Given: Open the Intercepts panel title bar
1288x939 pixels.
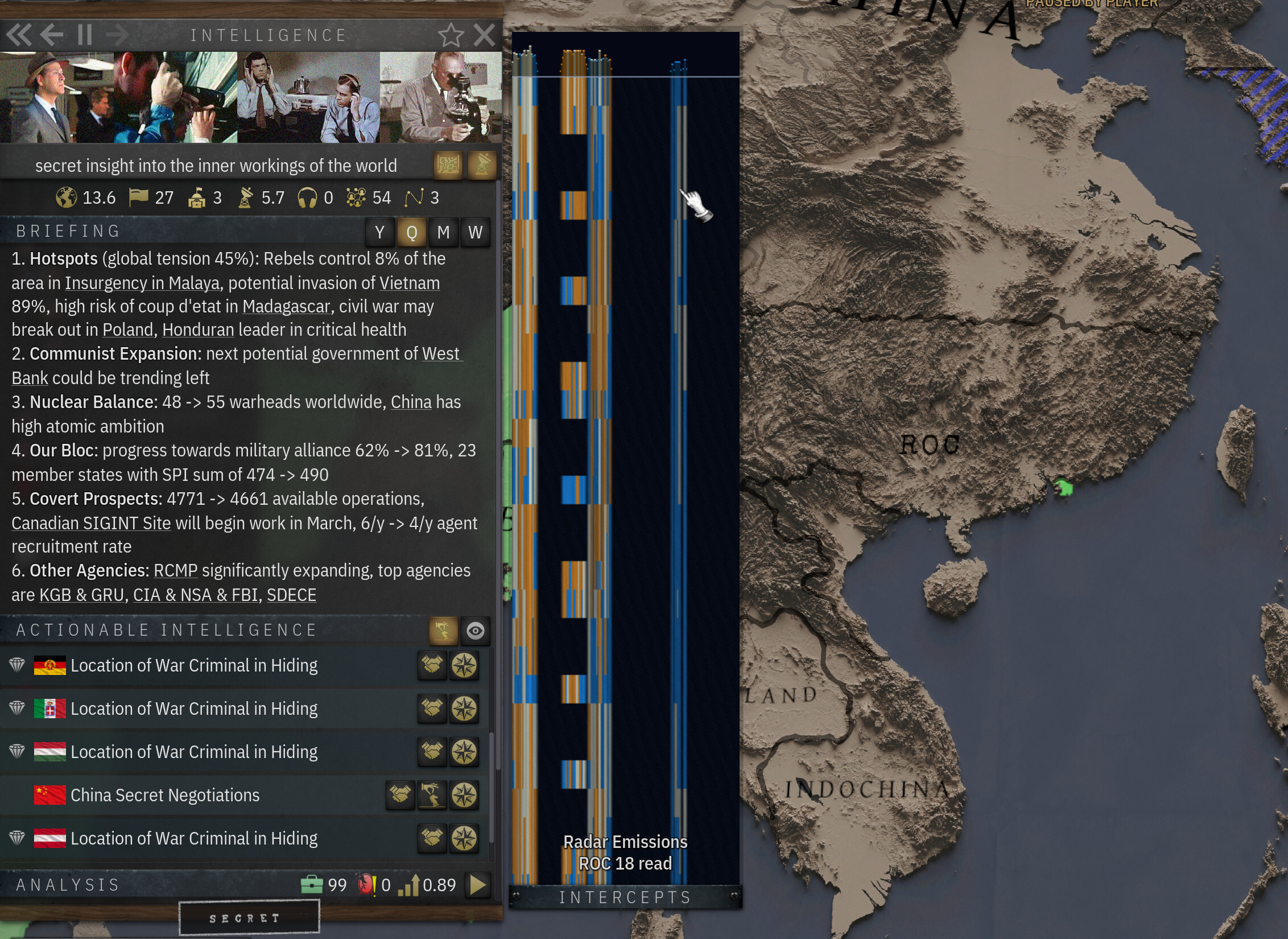Looking at the screenshot, I should (x=625, y=897).
